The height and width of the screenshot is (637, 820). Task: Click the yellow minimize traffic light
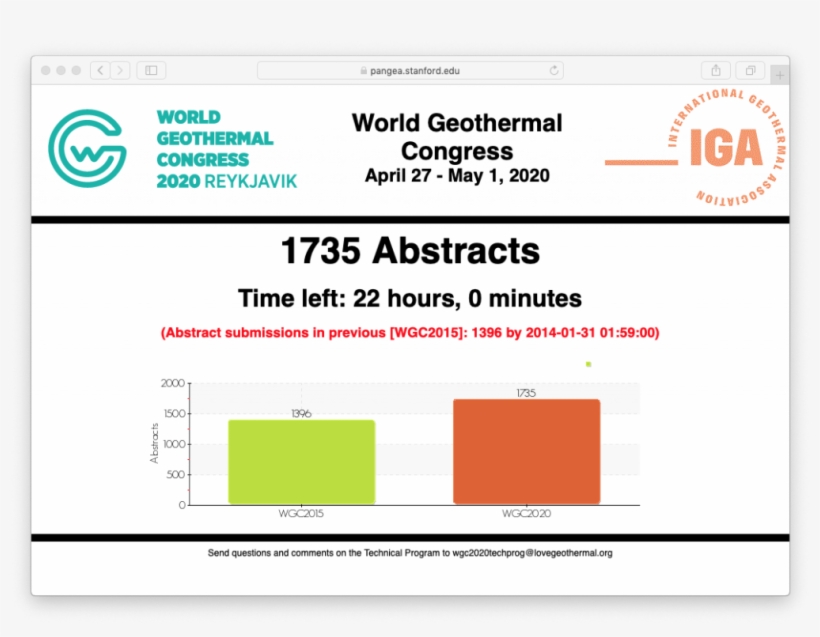coord(59,70)
